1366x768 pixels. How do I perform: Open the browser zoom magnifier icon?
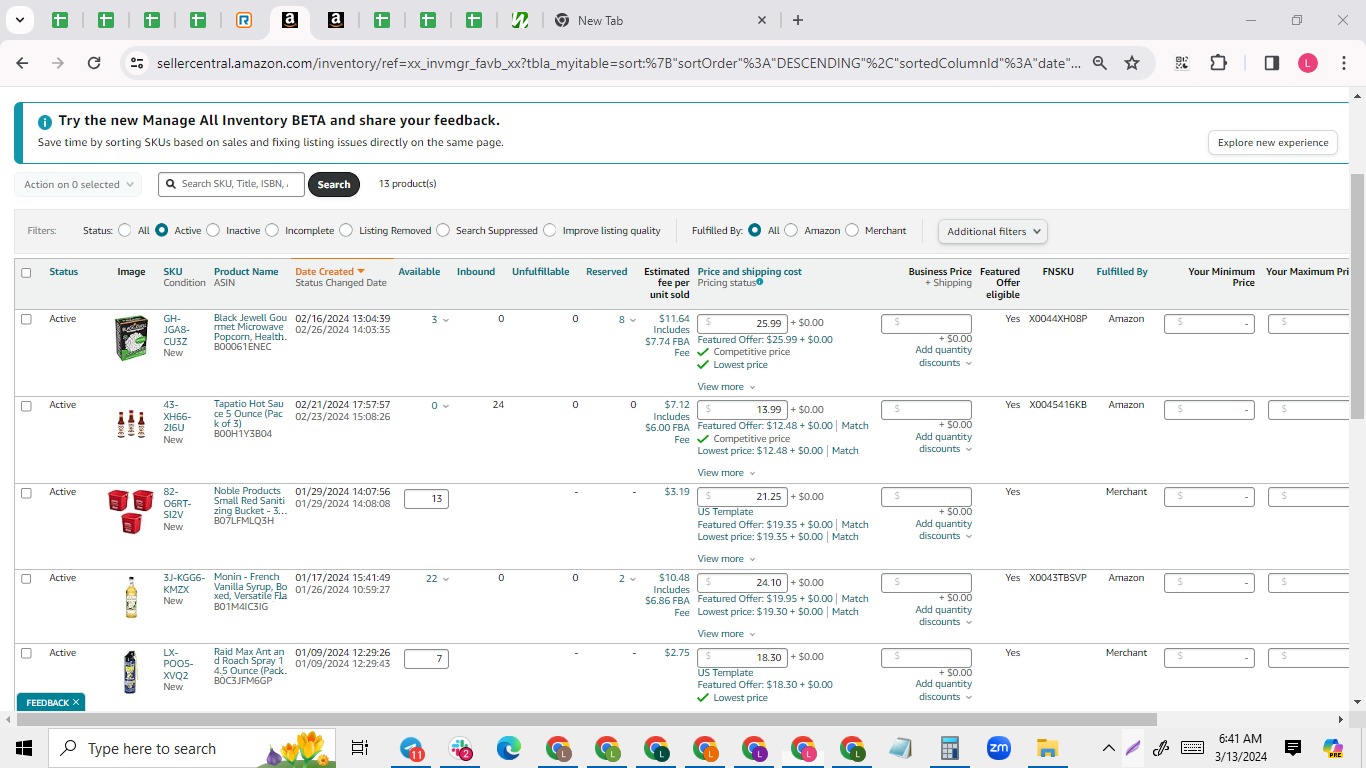point(1100,63)
